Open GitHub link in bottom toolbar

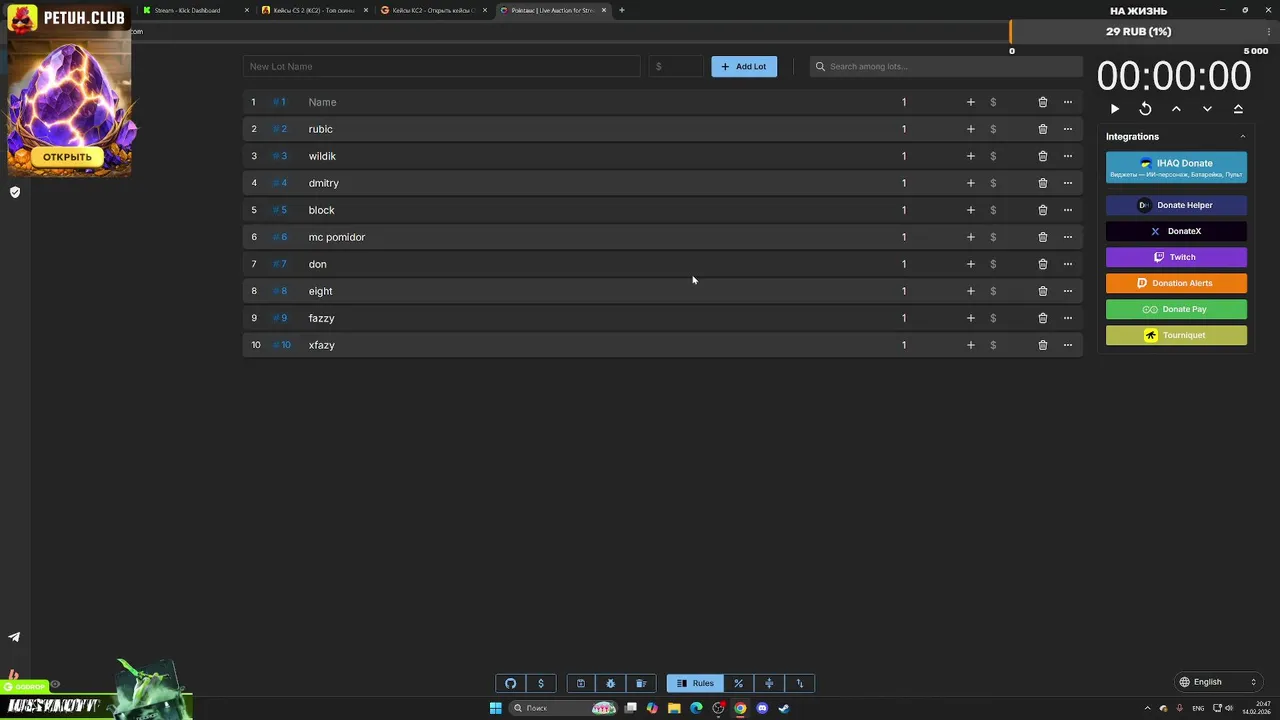pyautogui.click(x=510, y=683)
